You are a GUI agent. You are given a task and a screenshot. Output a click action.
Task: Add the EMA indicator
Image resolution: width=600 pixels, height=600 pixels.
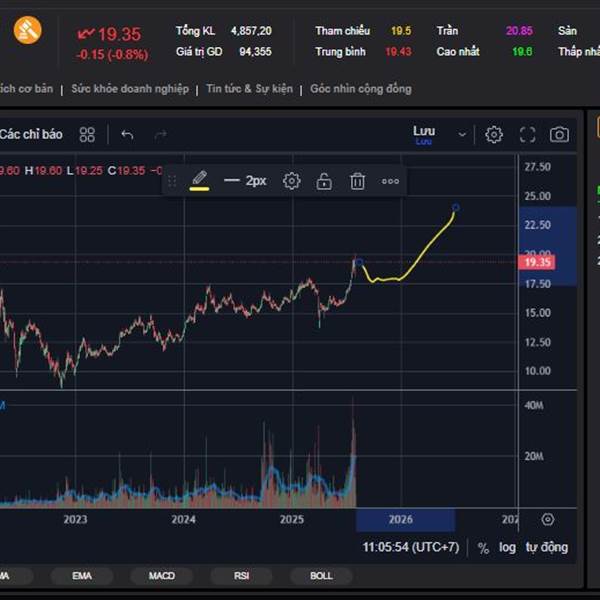coord(82,576)
